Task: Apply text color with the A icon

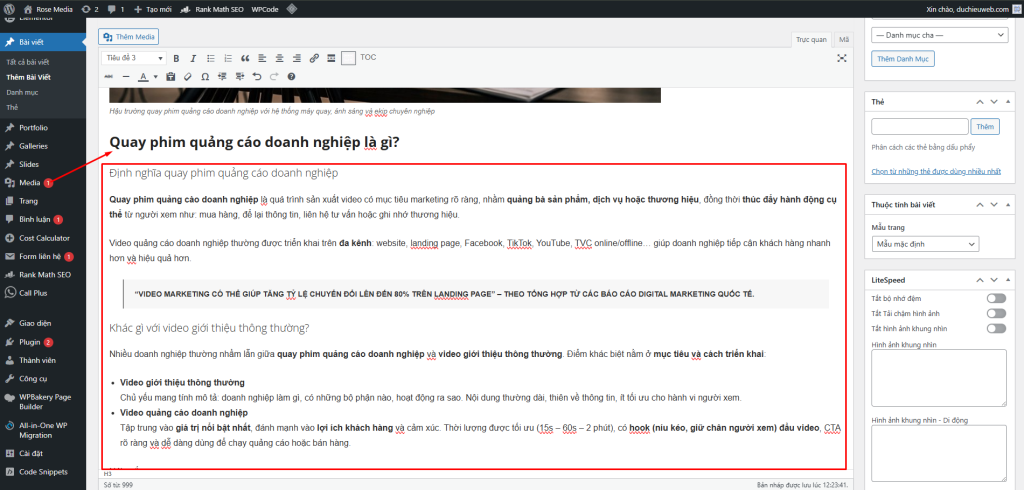Action: pos(144,76)
